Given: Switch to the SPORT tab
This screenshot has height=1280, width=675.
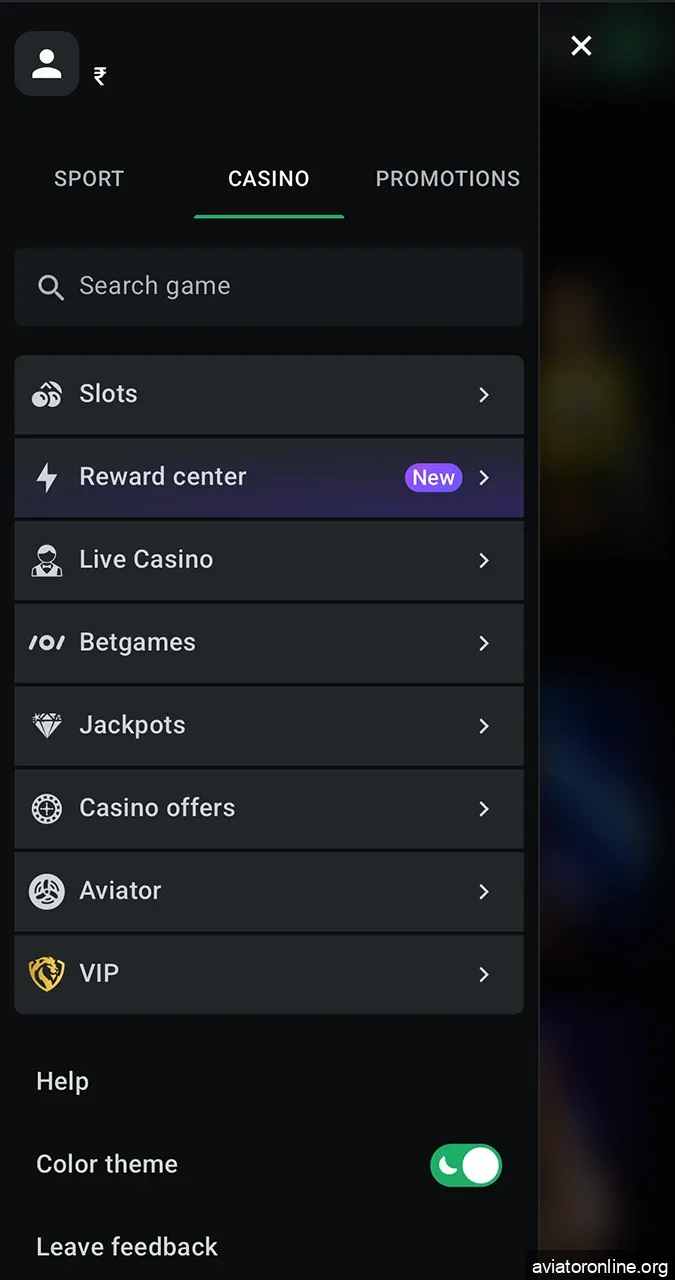Looking at the screenshot, I should [89, 179].
